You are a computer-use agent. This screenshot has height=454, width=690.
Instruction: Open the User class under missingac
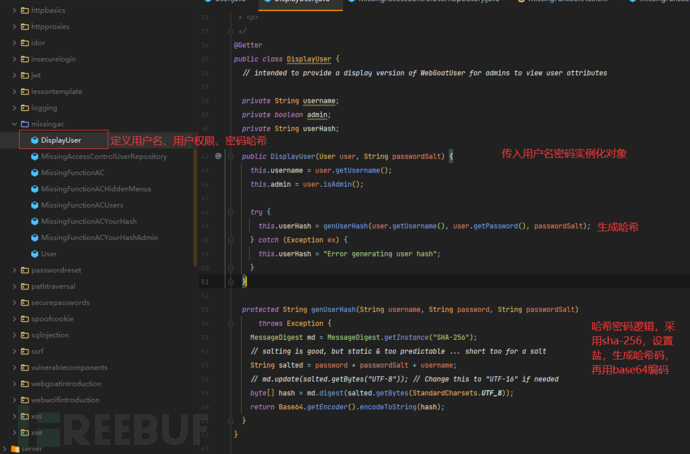pyautogui.click(x=48, y=254)
